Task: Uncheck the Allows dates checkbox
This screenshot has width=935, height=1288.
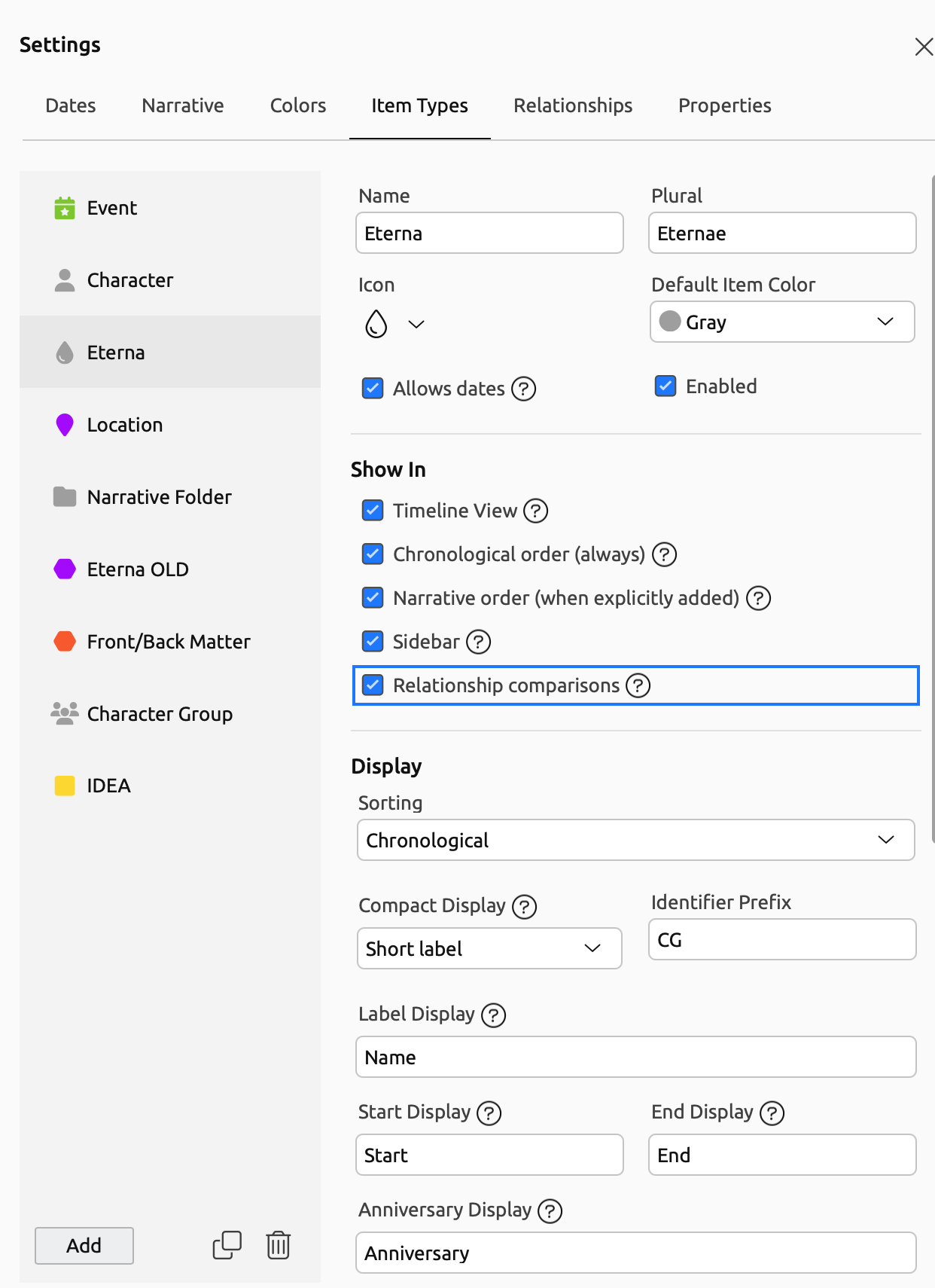Action: click(x=373, y=389)
